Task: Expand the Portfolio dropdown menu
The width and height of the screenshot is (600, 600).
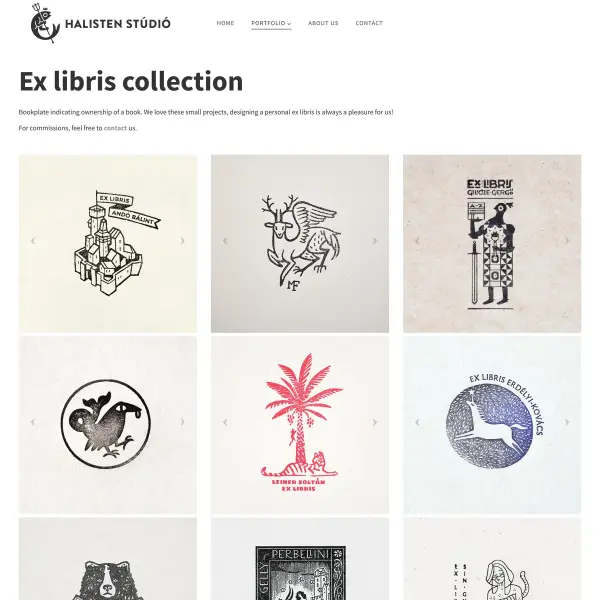Action: coord(271,23)
